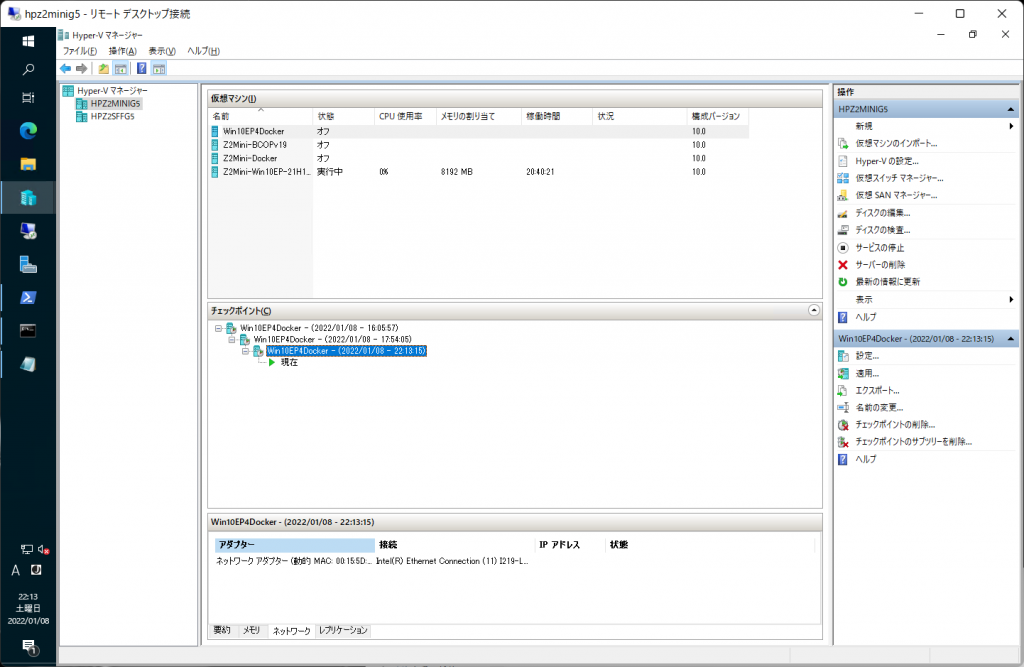Image resolution: width=1024 pixels, height=667 pixels.
Task: Import a virtual machine (仮想マシンのインポート)
Action: [895, 143]
